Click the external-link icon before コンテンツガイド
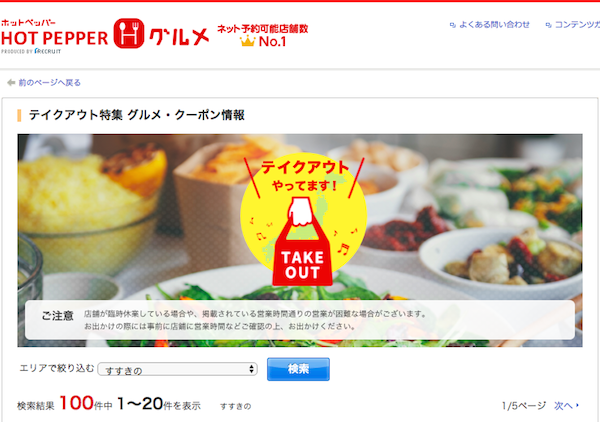The width and height of the screenshot is (600, 422). [548, 25]
